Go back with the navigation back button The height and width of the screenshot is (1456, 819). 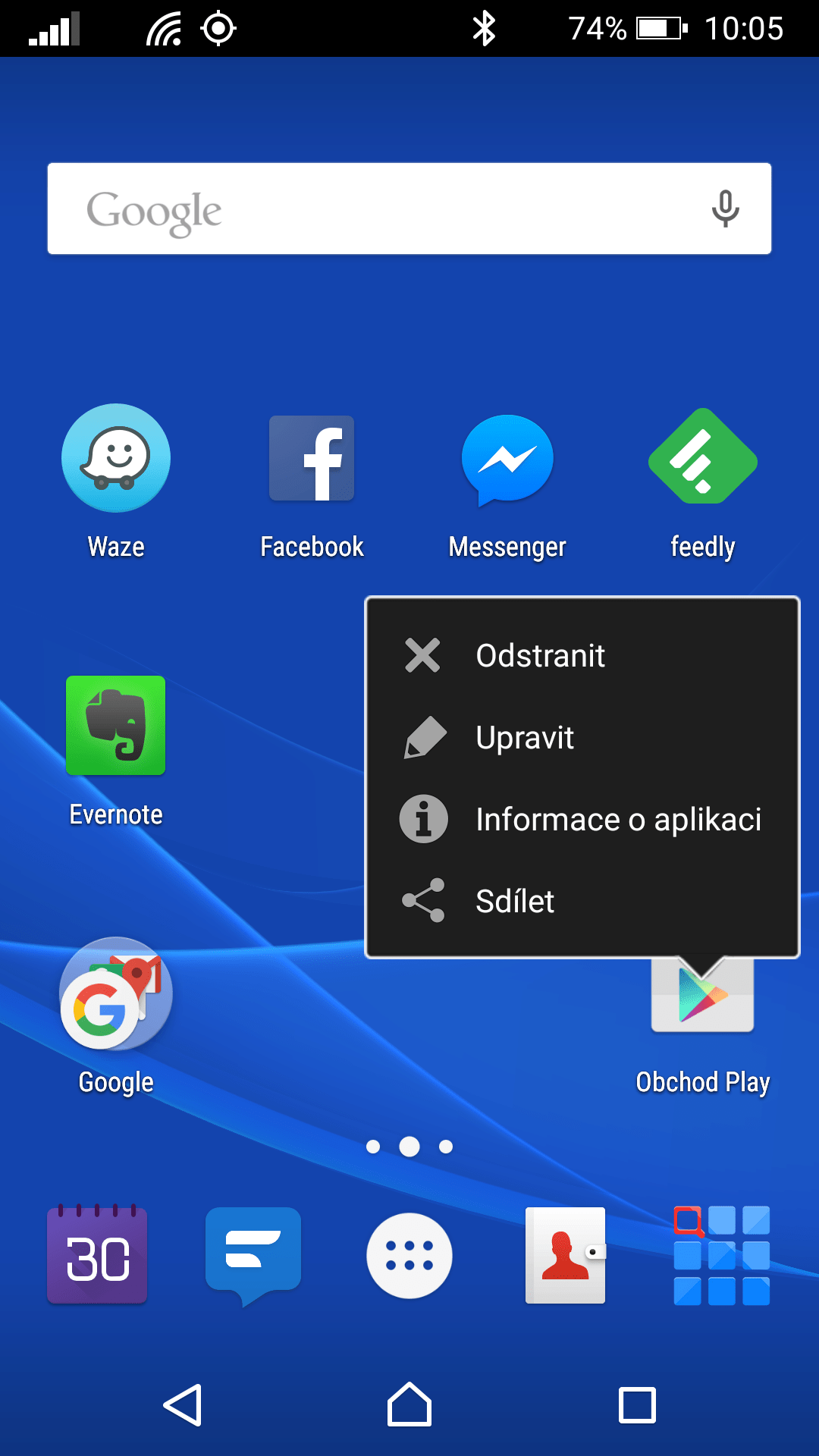(x=182, y=1405)
